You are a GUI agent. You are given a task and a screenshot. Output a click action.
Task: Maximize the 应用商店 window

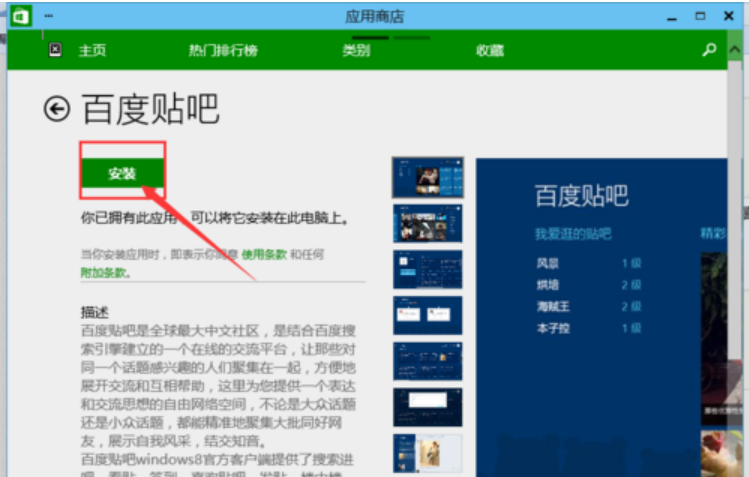click(x=700, y=16)
